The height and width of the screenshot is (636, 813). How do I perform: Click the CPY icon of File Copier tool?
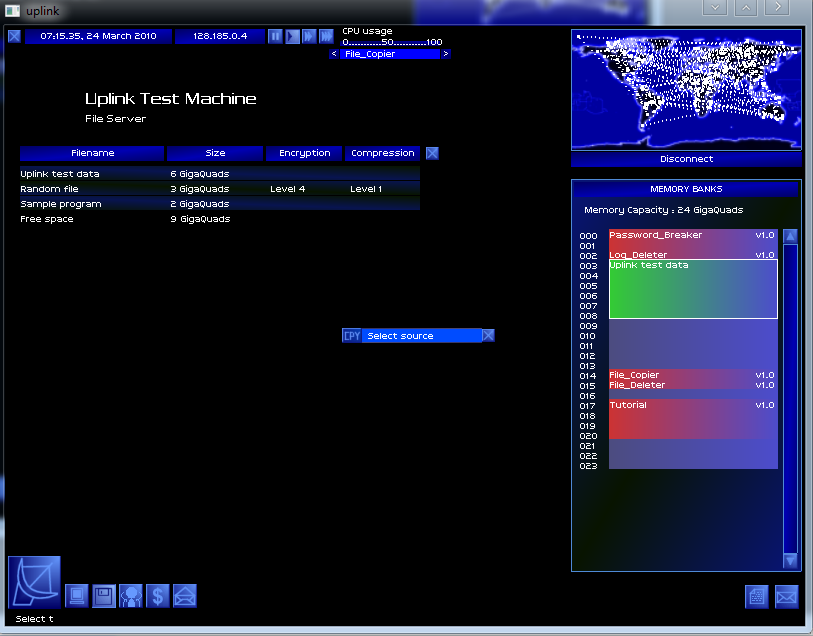coord(352,336)
